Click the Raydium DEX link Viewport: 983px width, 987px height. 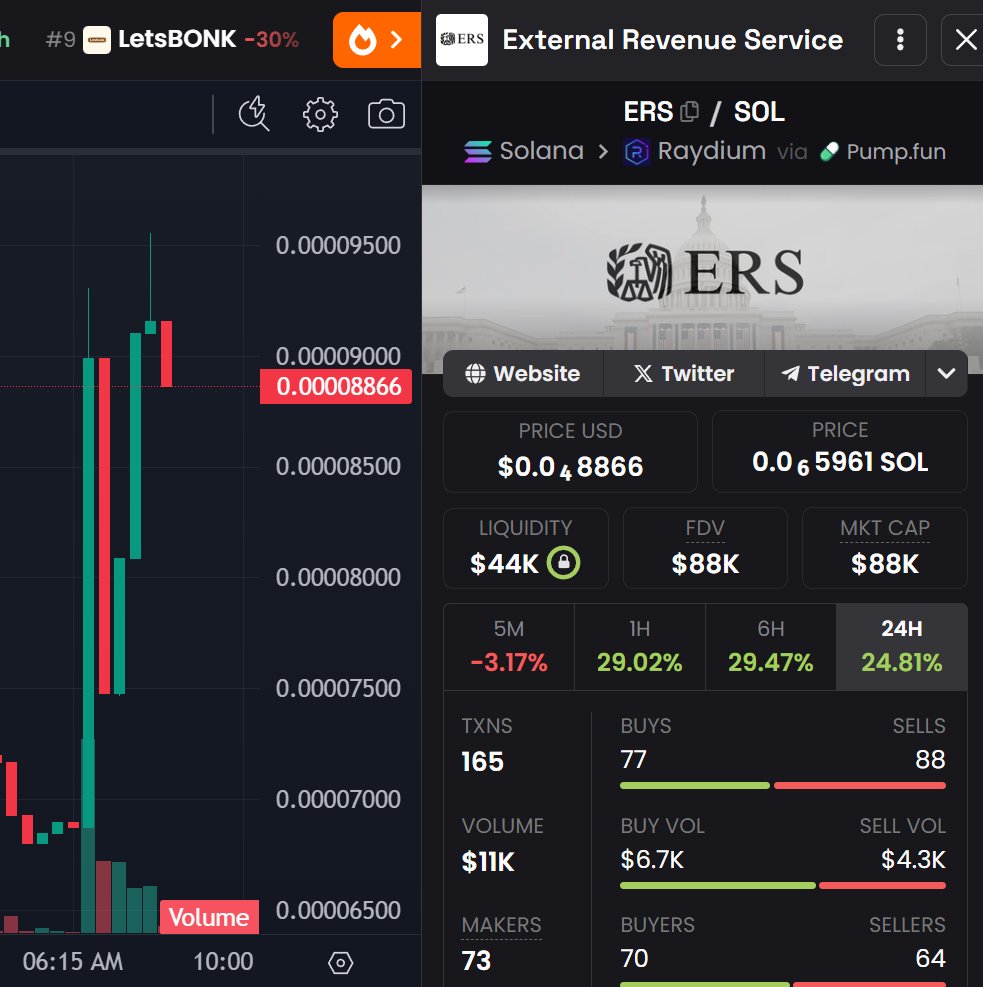(x=695, y=151)
